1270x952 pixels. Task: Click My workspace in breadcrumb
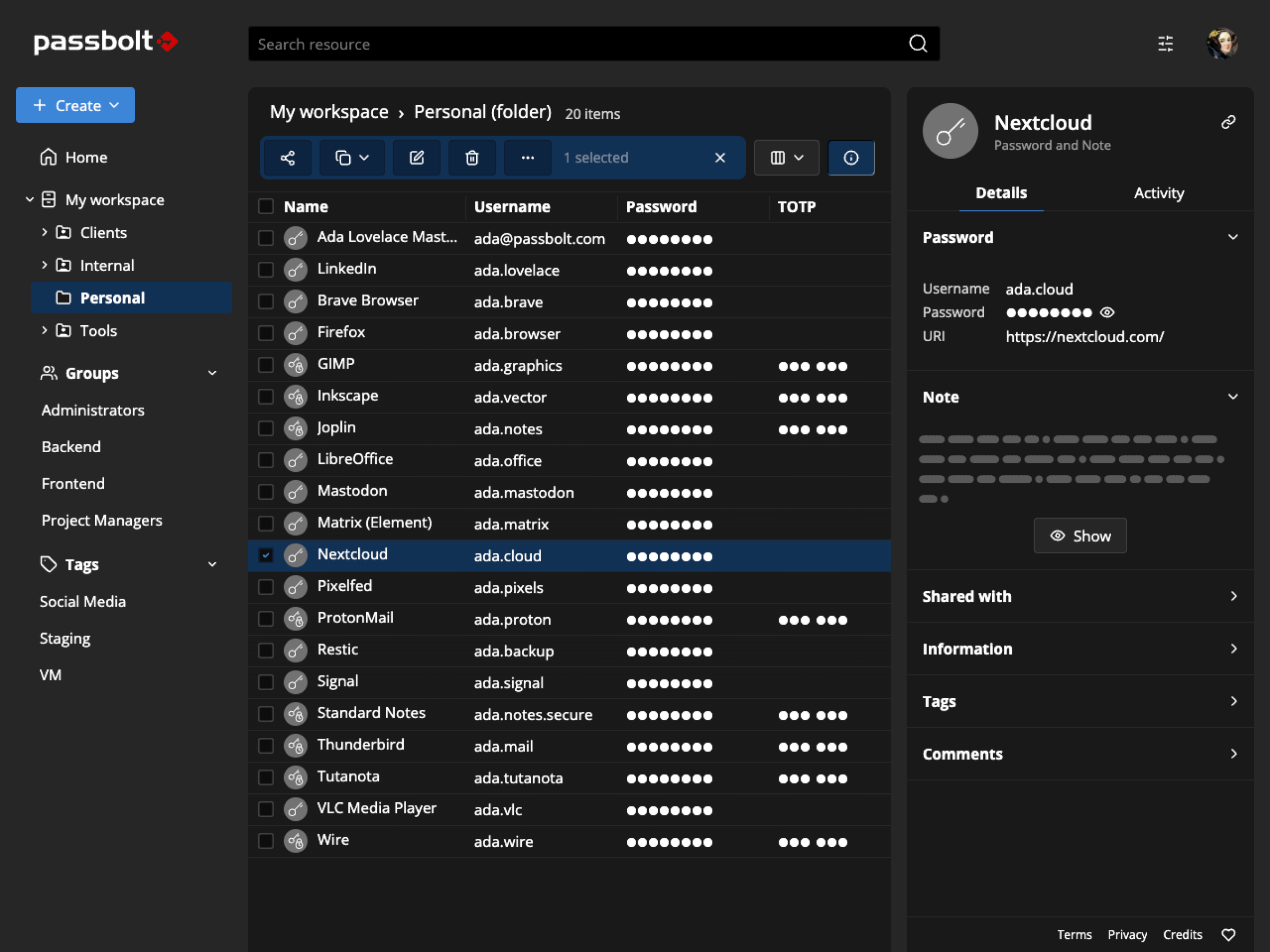pyautogui.click(x=329, y=112)
